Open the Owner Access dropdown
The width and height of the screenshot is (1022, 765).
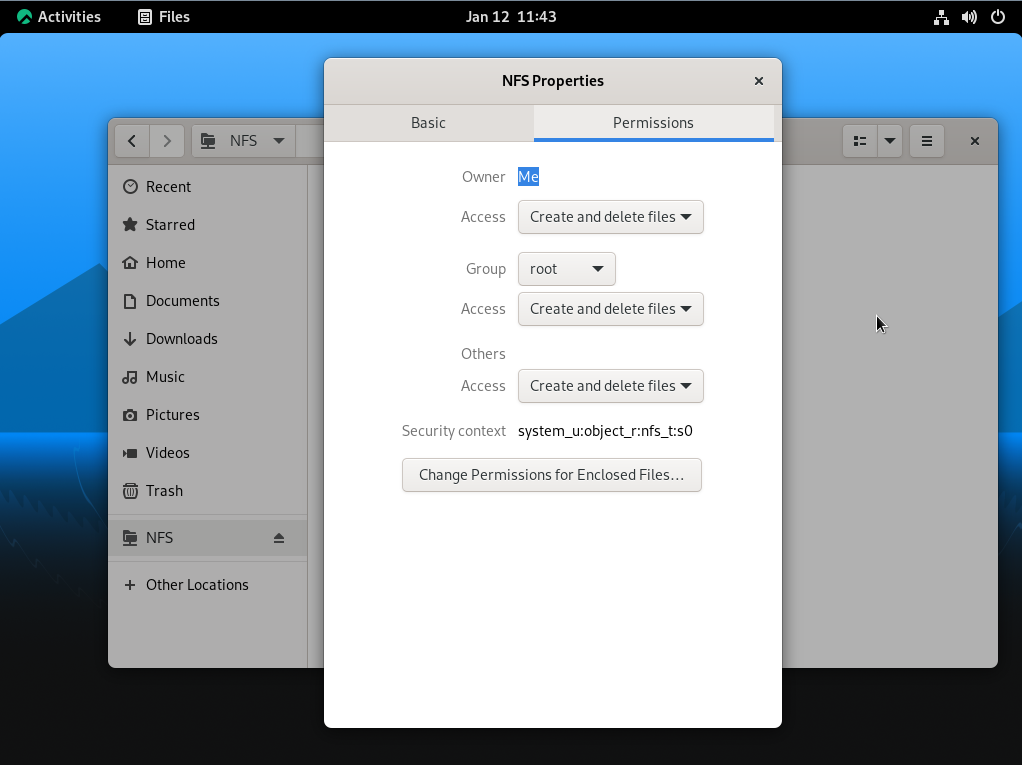pos(611,217)
